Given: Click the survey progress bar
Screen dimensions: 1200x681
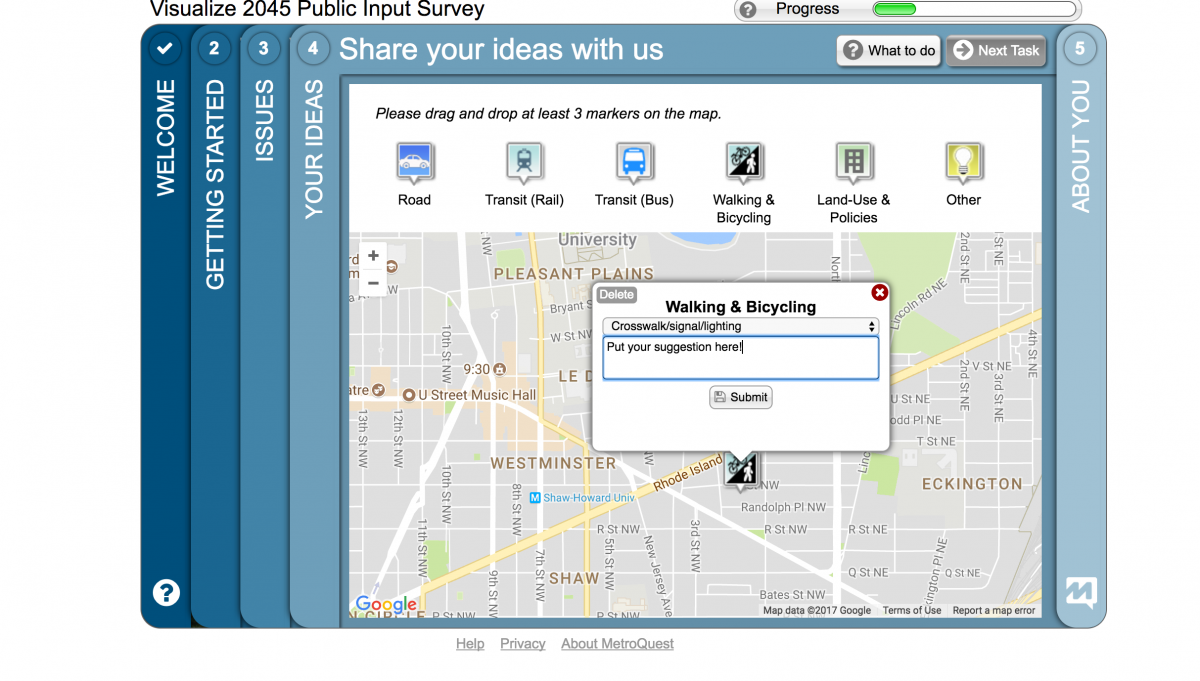Looking at the screenshot, I should (x=976, y=10).
